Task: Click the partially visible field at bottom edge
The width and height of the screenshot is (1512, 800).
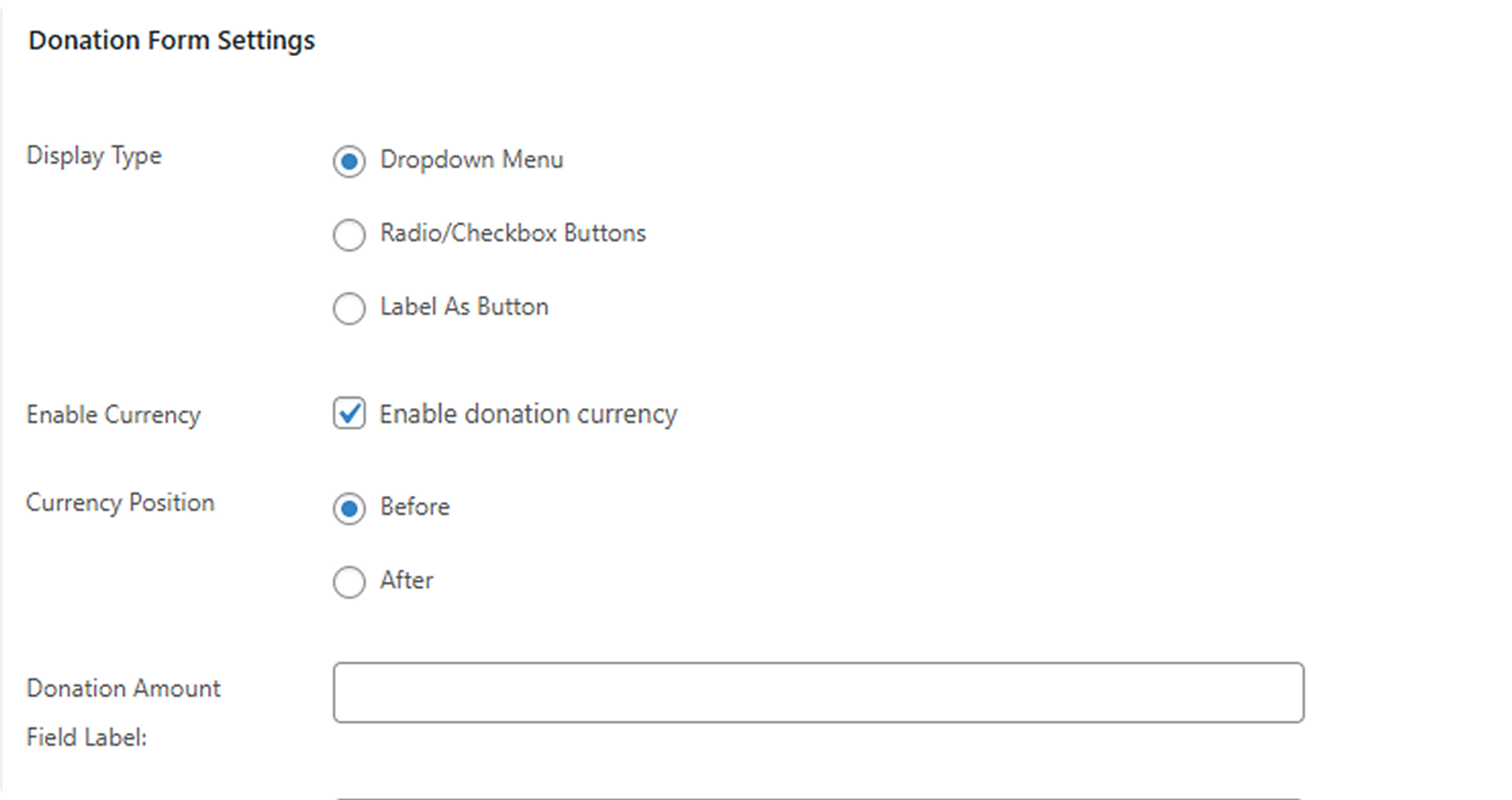Action: click(818, 798)
